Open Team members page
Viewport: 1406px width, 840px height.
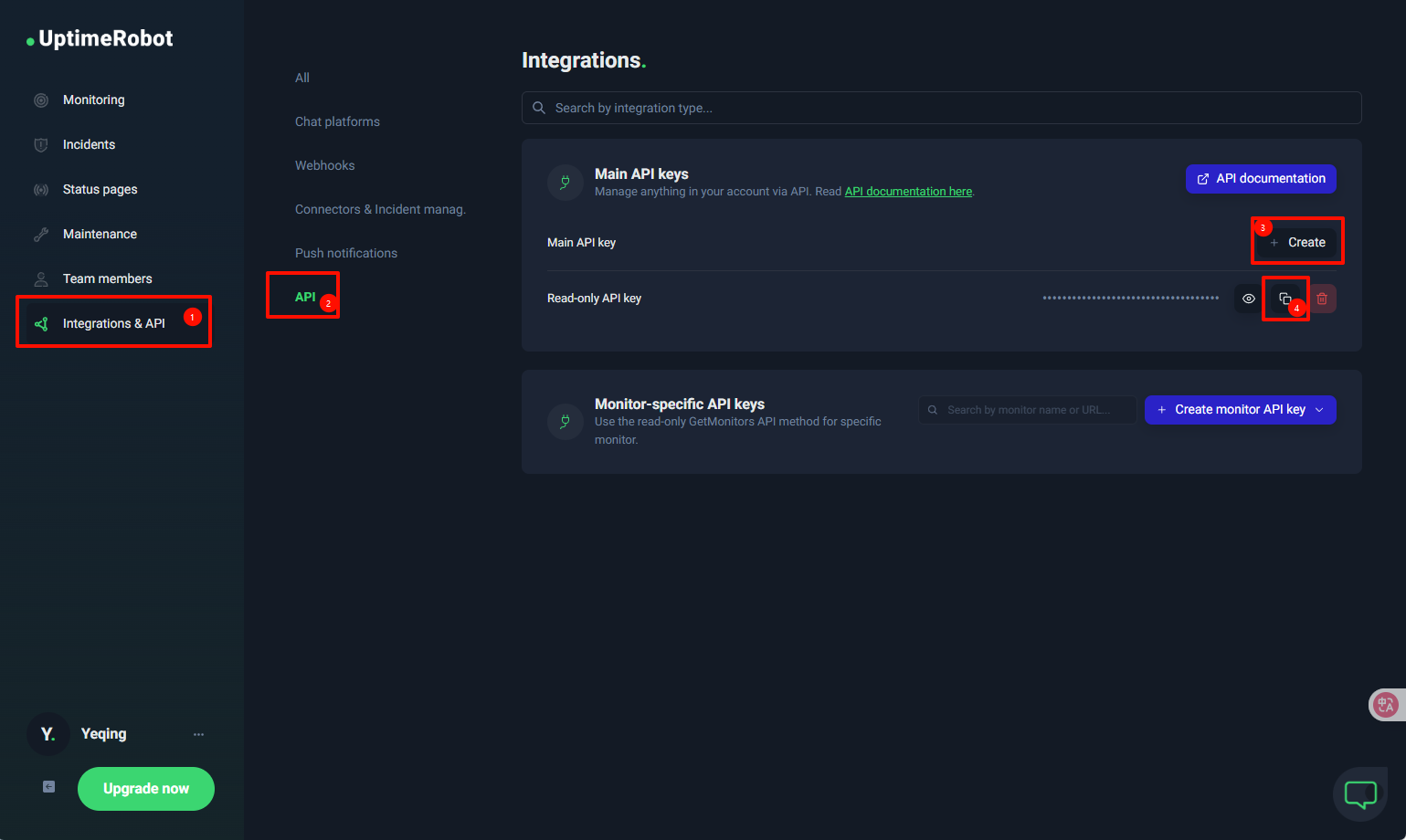coord(107,279)
